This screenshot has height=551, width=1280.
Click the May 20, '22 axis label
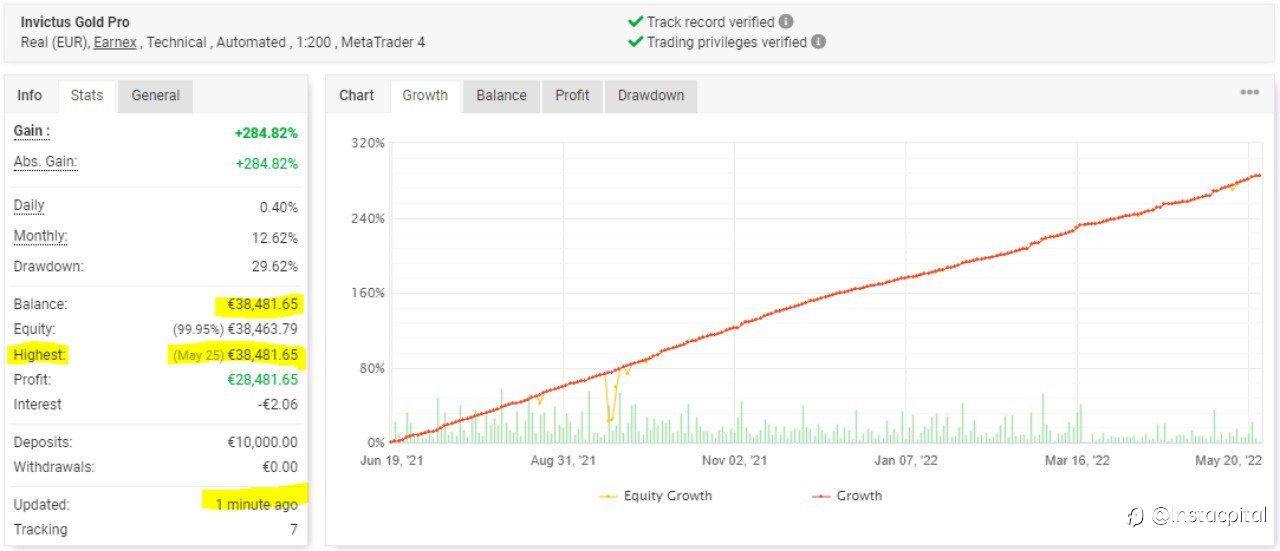(x=1230, y=461)
